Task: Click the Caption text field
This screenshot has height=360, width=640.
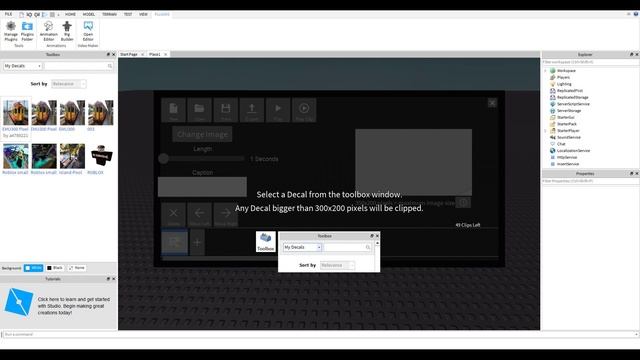Action: point(202,187)
